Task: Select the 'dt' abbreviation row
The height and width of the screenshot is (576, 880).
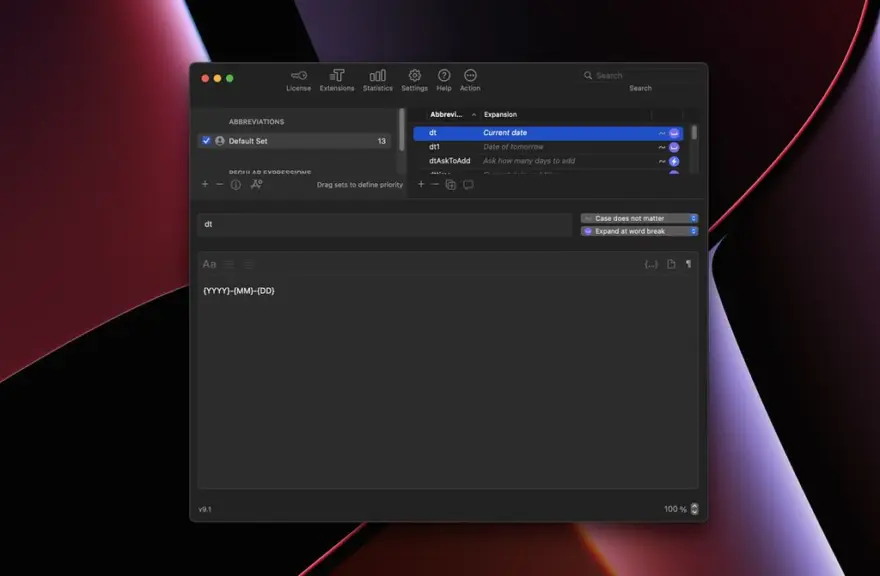Action: coord(548,133)
